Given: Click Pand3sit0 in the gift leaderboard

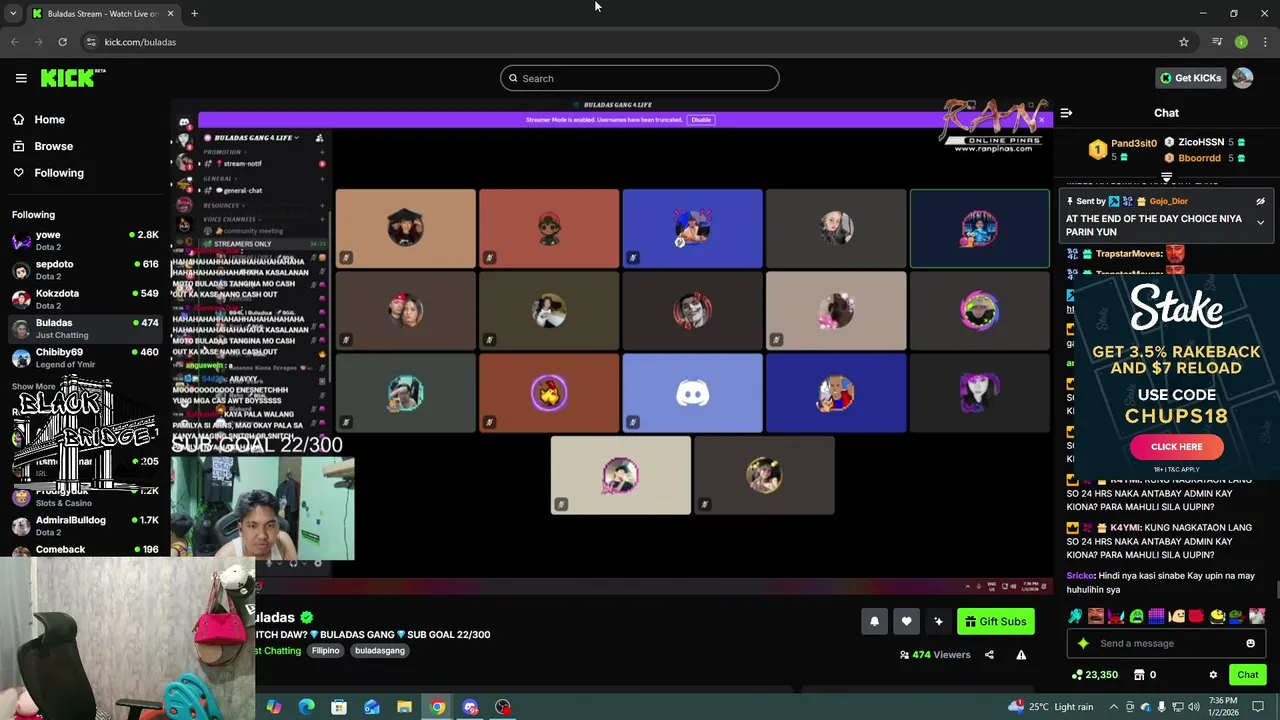Looking at the screenshot, I should pyautogui.click(x=1133, y=143).
